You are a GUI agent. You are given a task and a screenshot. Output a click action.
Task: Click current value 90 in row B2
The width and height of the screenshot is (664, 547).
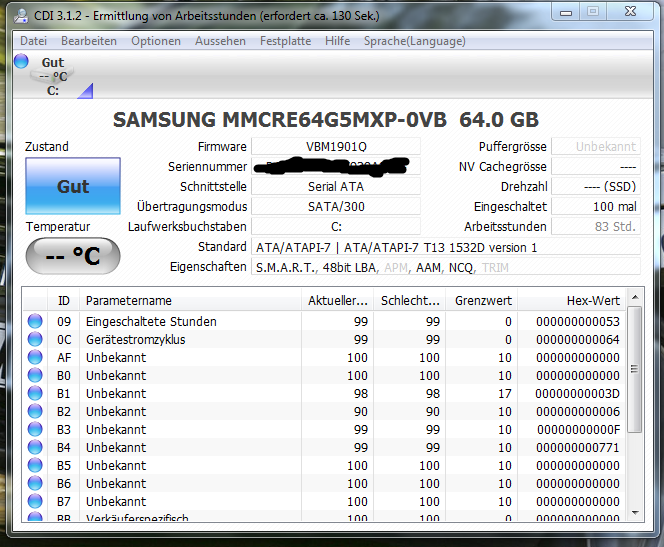tap(361, 412)
